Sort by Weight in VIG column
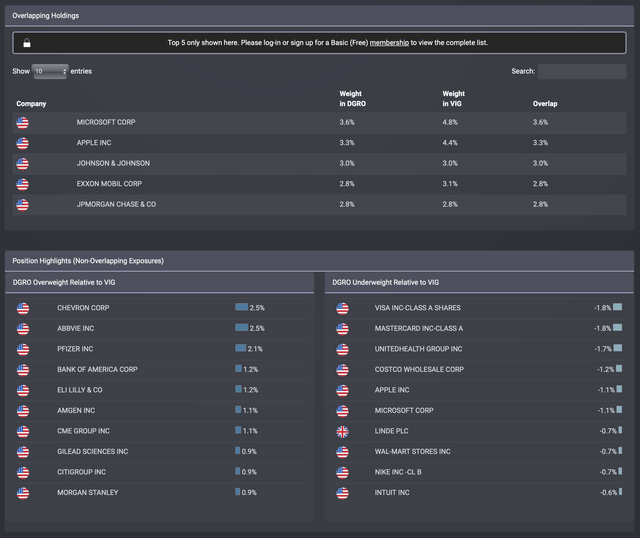 coord(453,99)
